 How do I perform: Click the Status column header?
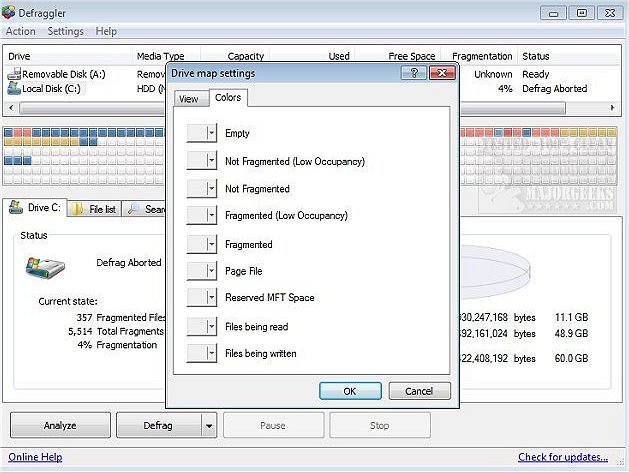click(x=569, y=56)
